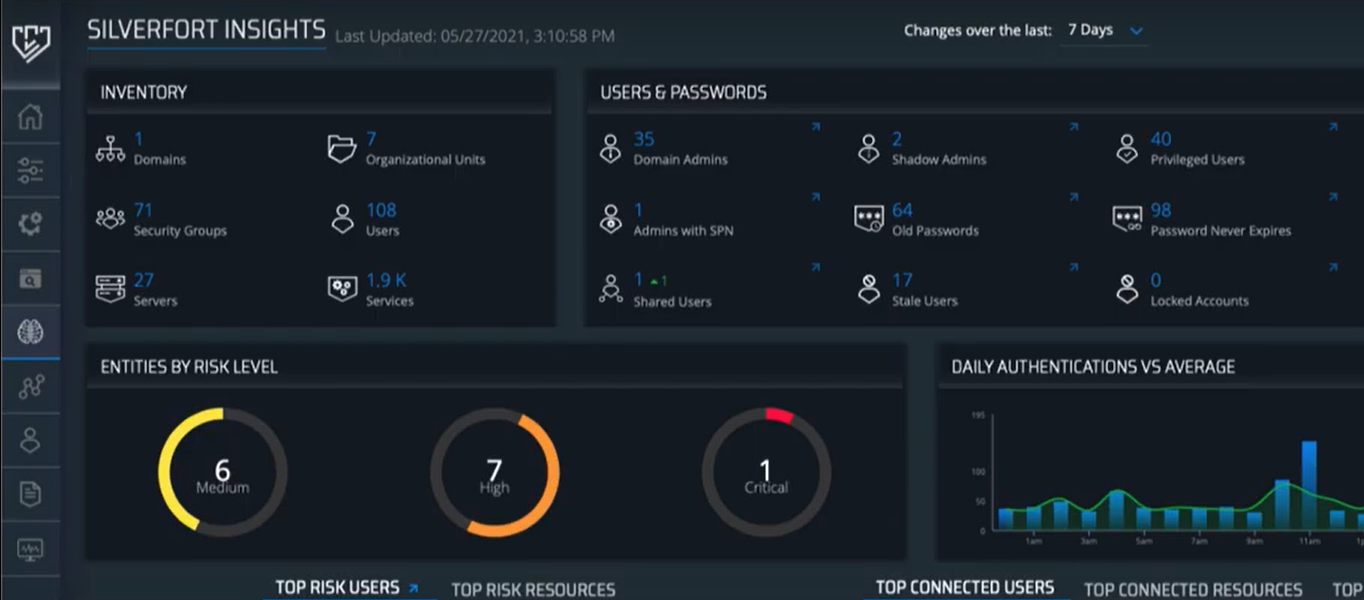The image size is (1364, 600).
Task: Open Password Never Expires details arrow
Action: [1332, 197]
